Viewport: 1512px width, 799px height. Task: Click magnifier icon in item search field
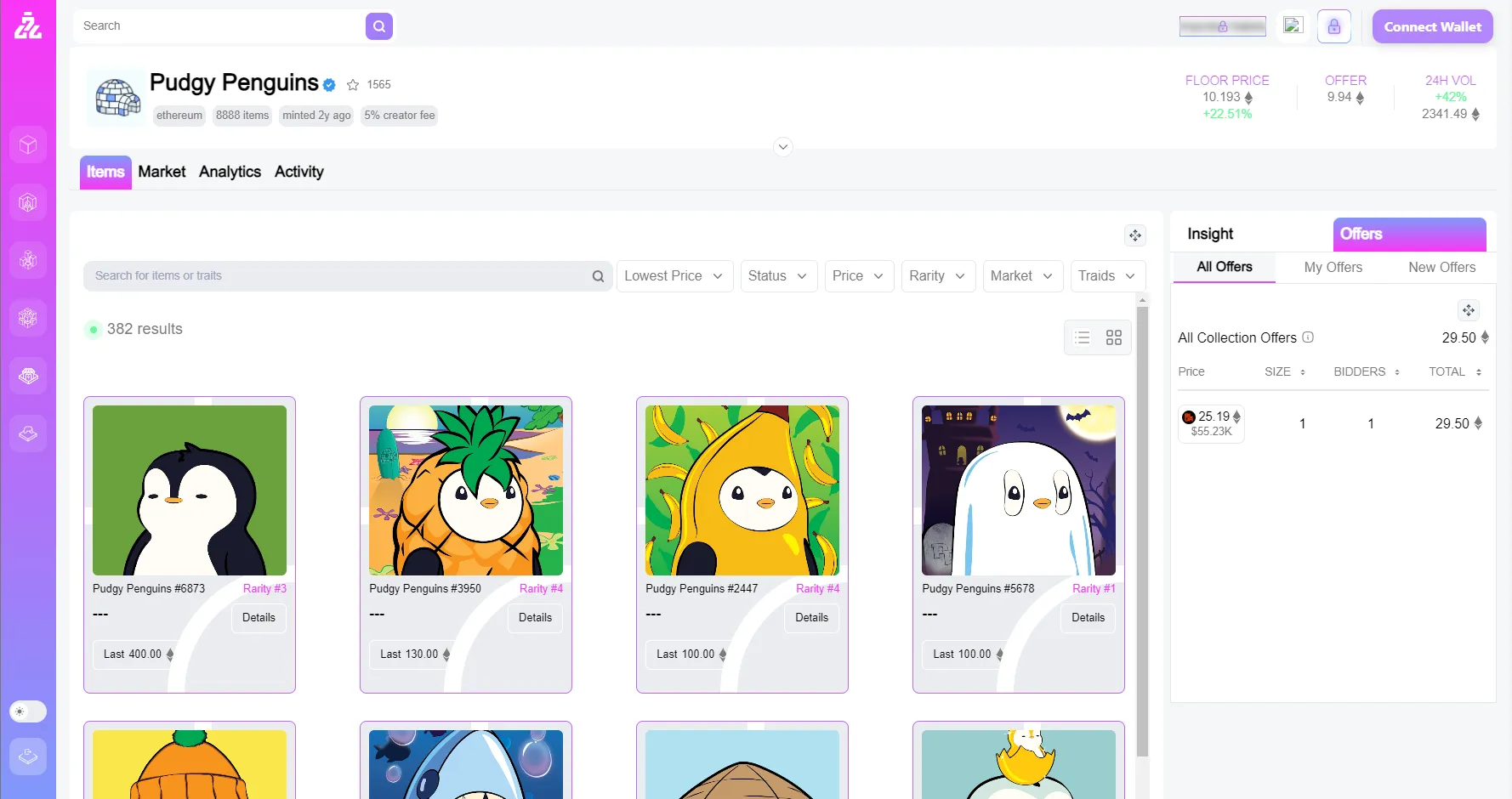pyautogui.click(x=598, y=276)
